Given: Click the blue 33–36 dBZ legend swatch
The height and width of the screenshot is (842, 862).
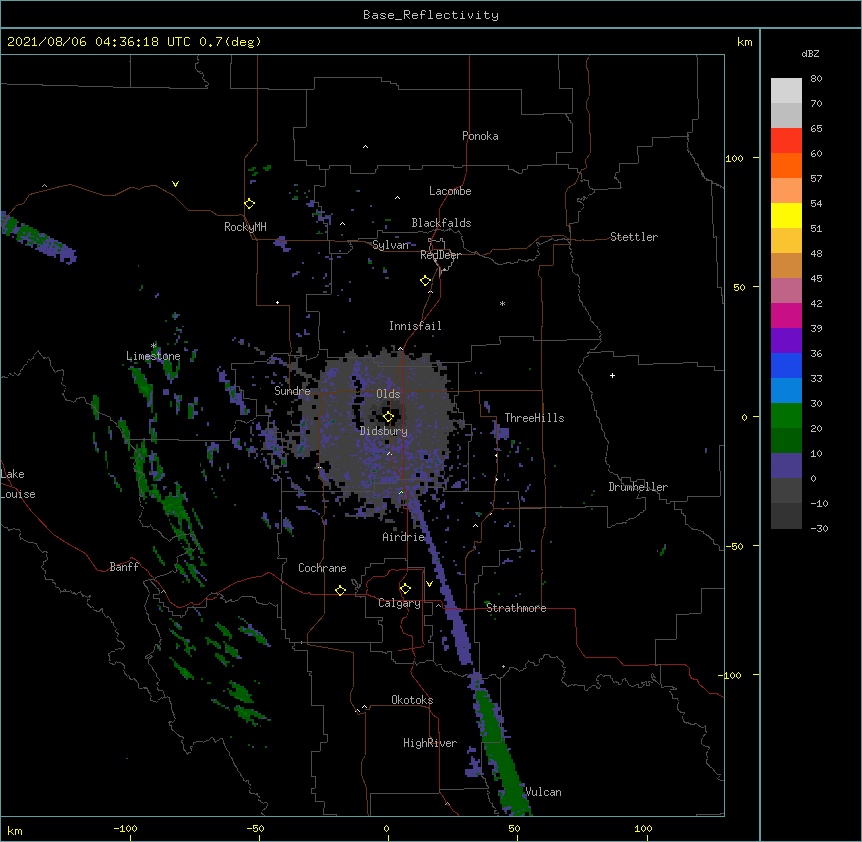Looking at the screenshot, I should click(x=786, y=365).
